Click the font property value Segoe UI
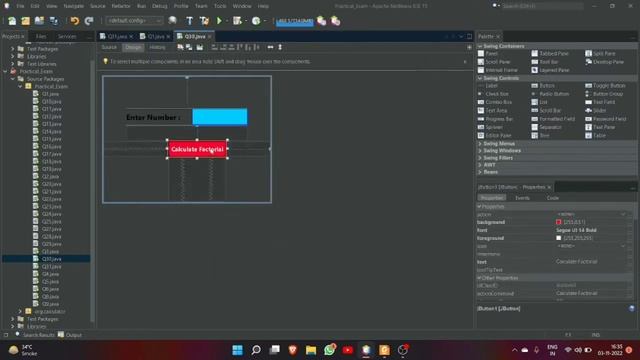The height and width of the screenshot is (360, 640). coord(576,230)
